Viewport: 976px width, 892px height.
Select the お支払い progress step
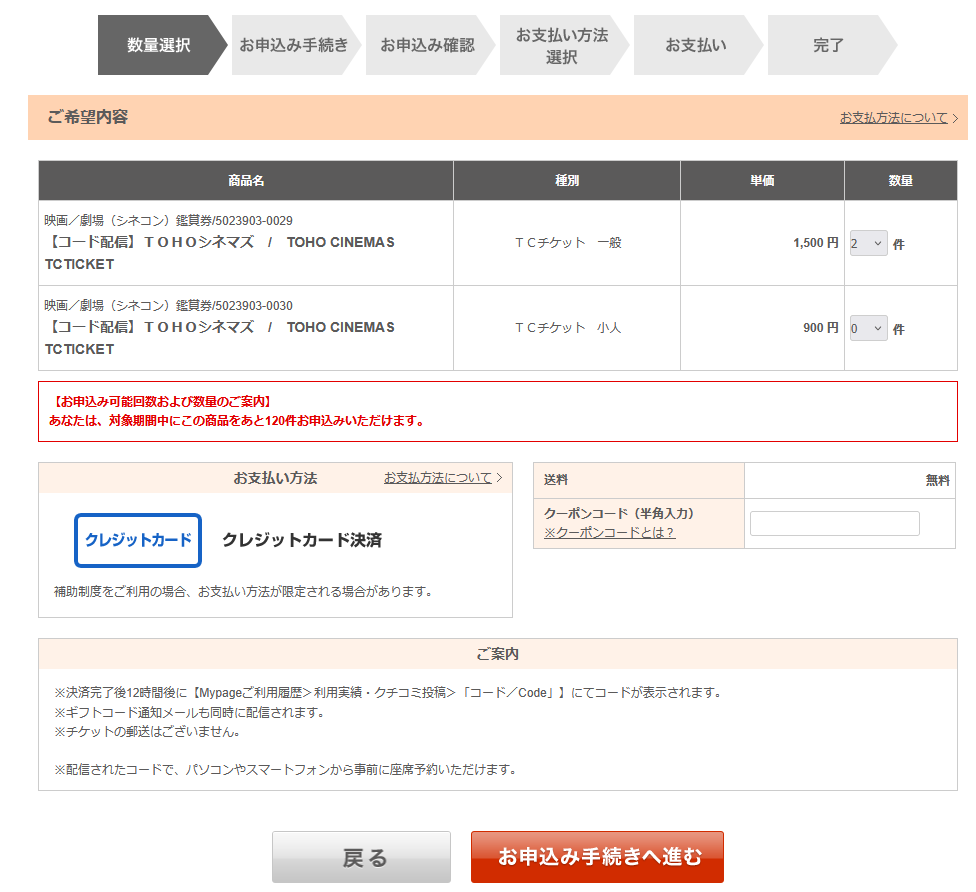click(696, 45)
